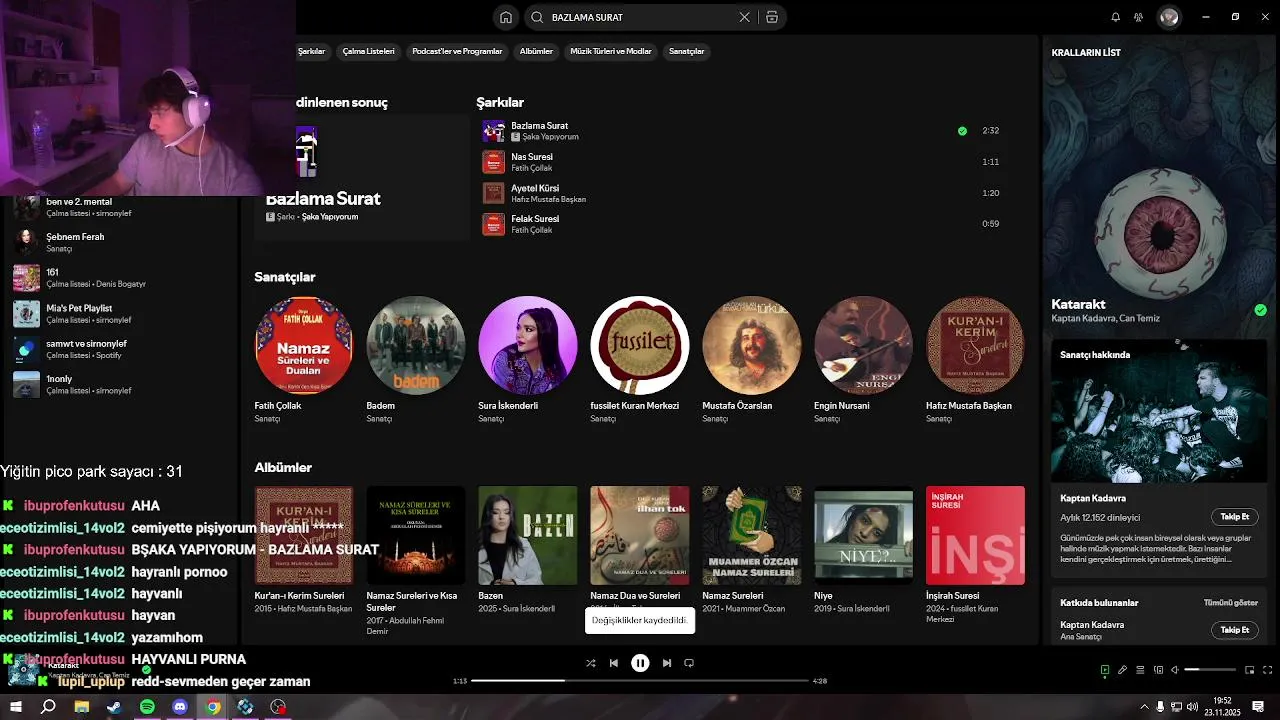This screenshot has height=720, width=1280.
Task: Open the Browse icon beside search
Action: pos(772,17)
